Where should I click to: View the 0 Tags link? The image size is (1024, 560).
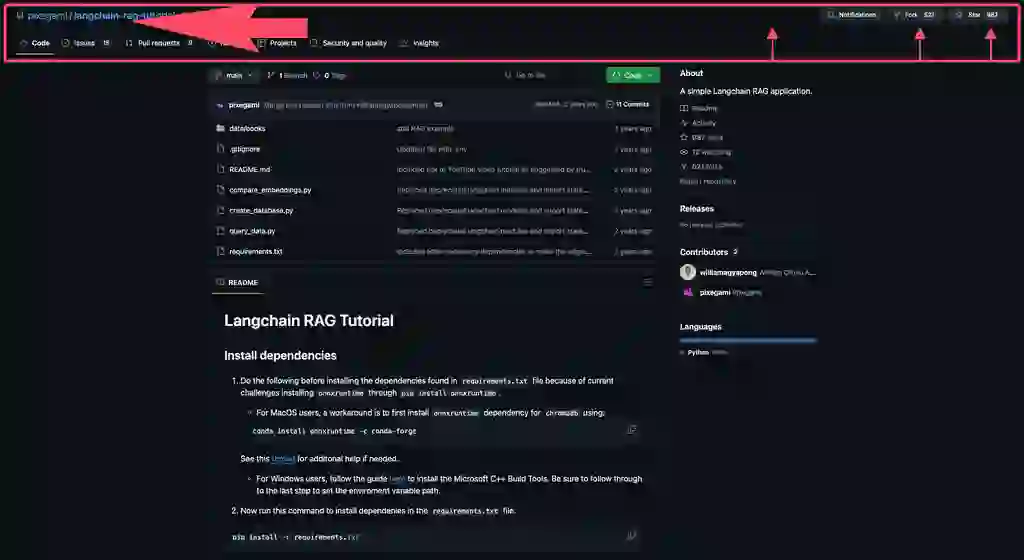pyautogui.click(x=329, y=76)
